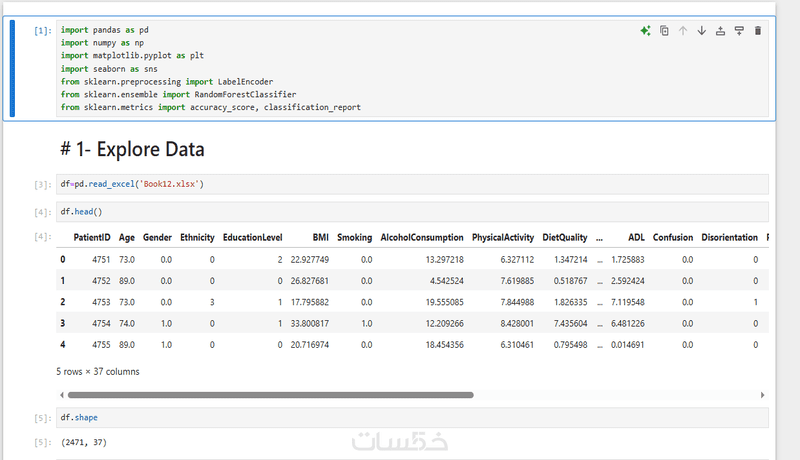Click the Ethnicity column header
Screen dimensions: 800x460
tap(197, 238)
